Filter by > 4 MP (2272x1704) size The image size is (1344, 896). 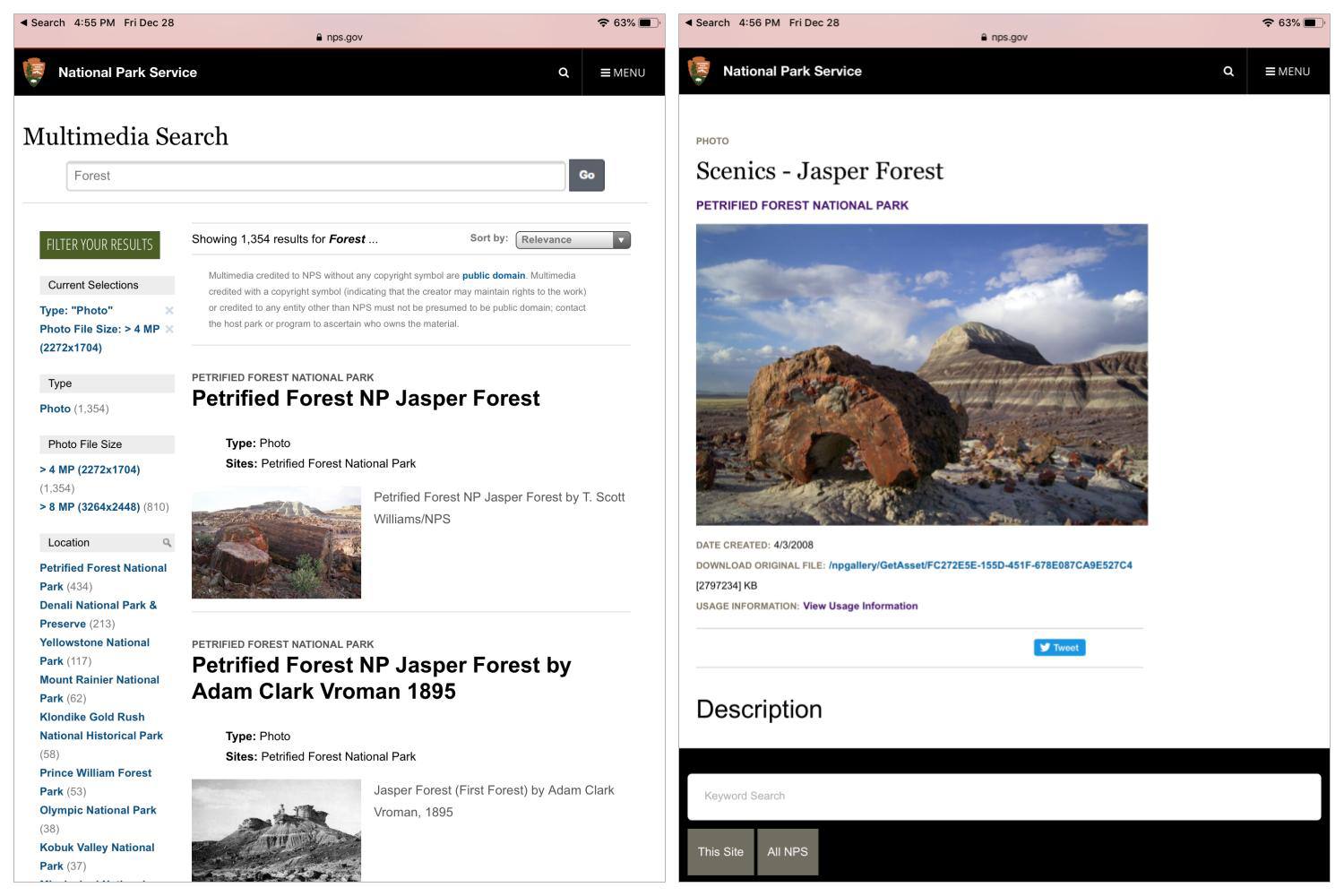(90, 470)
